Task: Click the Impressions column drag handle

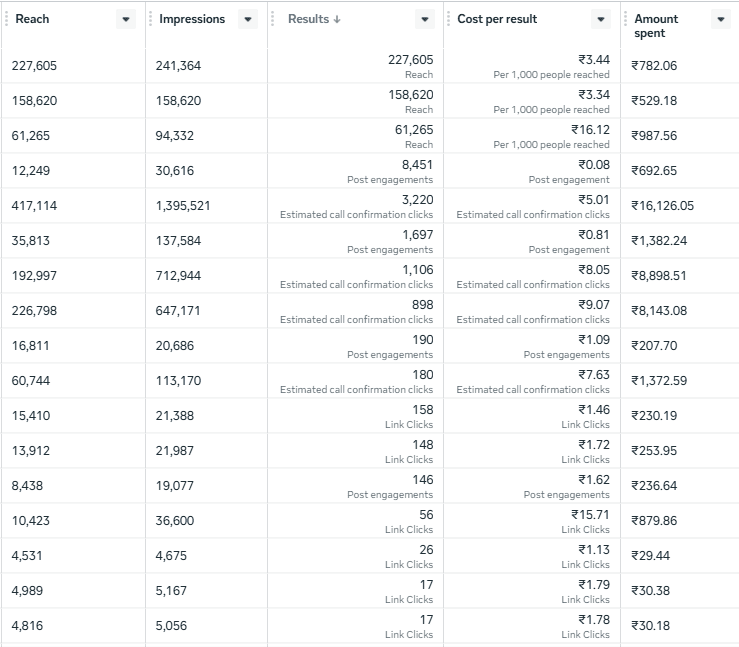Action: coord(150,19)
